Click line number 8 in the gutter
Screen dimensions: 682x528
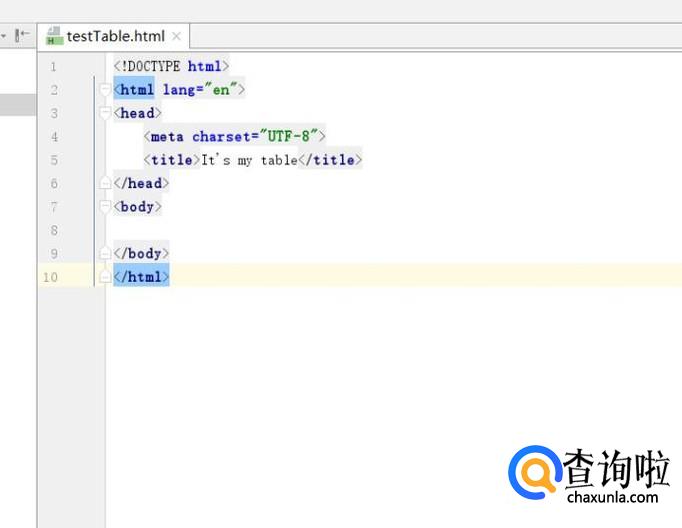pyautogui.click(x=54, y=230)
